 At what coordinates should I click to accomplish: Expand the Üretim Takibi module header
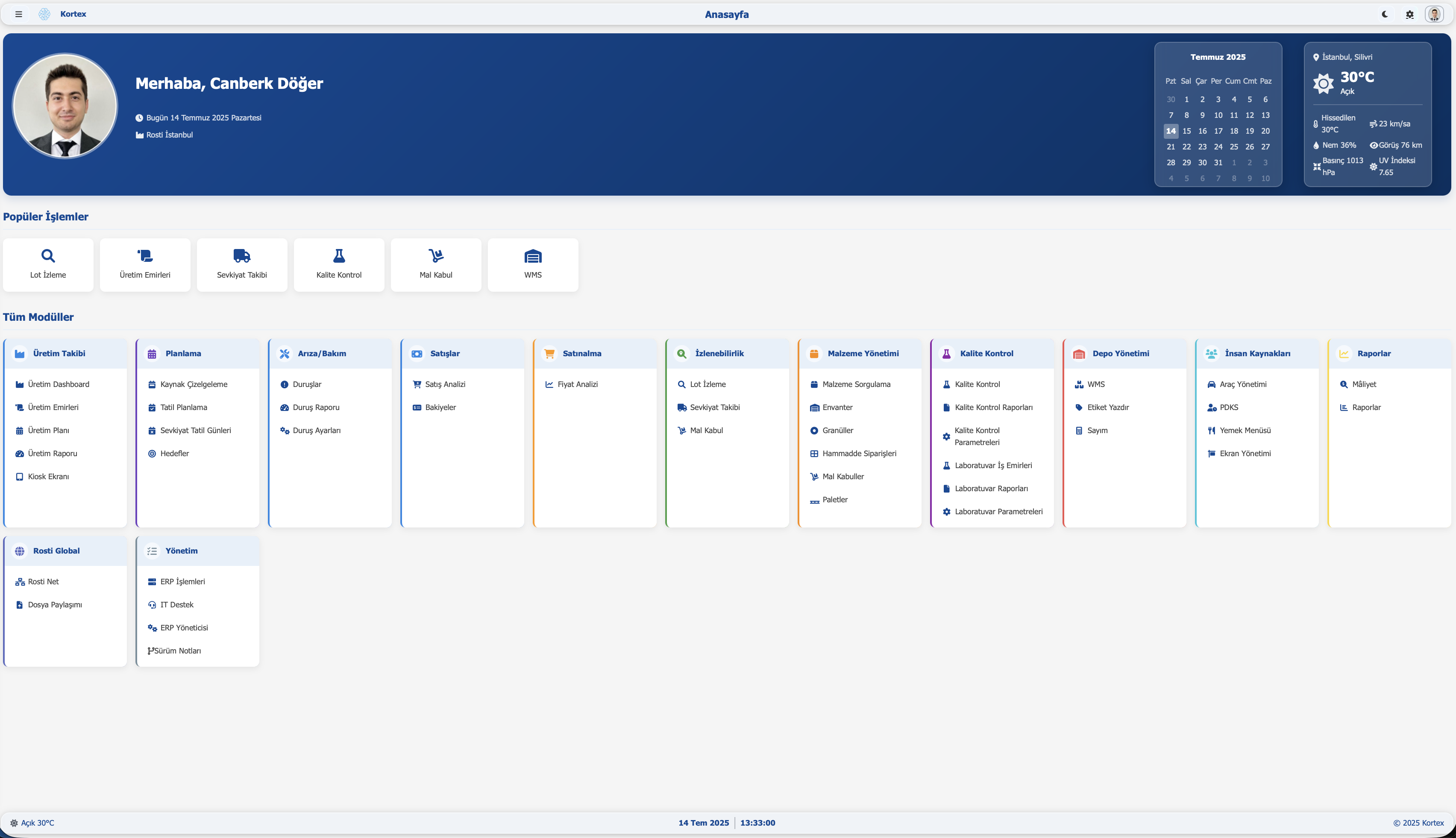click(x=59, y=353)
